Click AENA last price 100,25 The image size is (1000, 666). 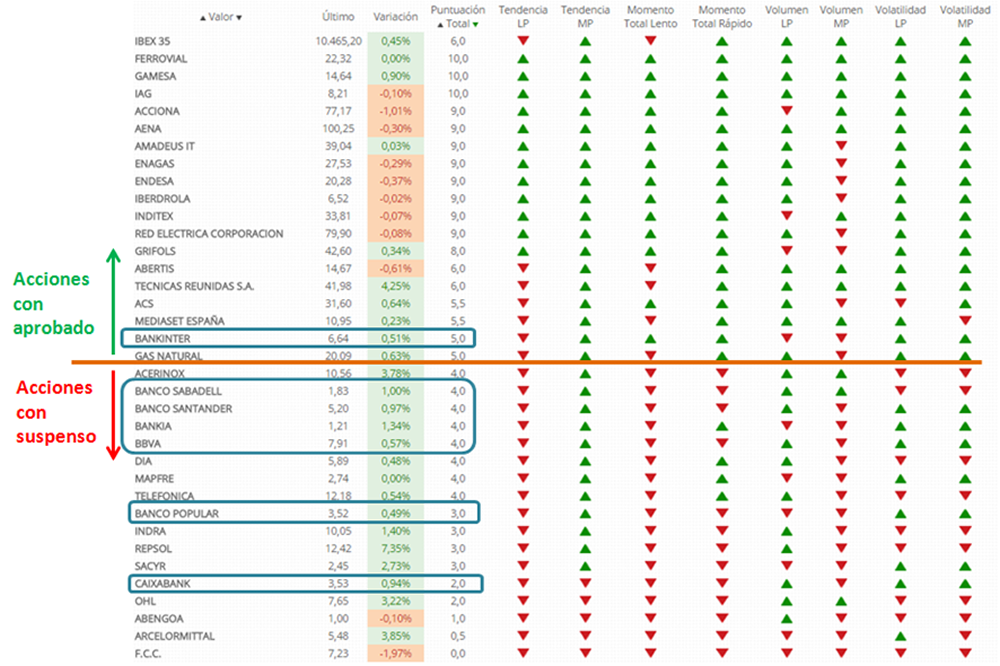click(x=338, y=128)
